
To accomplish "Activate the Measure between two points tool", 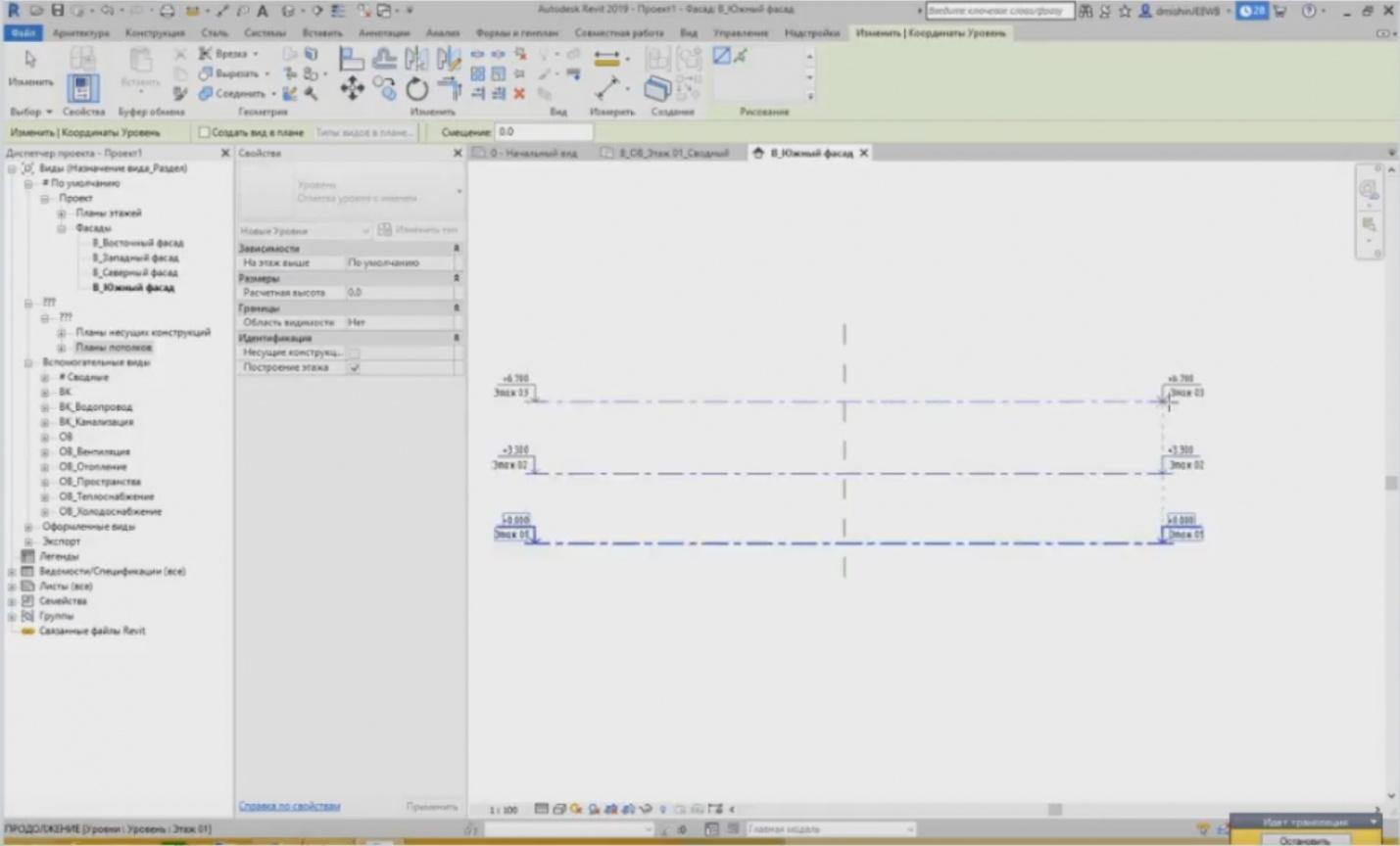I will (607, 60).
